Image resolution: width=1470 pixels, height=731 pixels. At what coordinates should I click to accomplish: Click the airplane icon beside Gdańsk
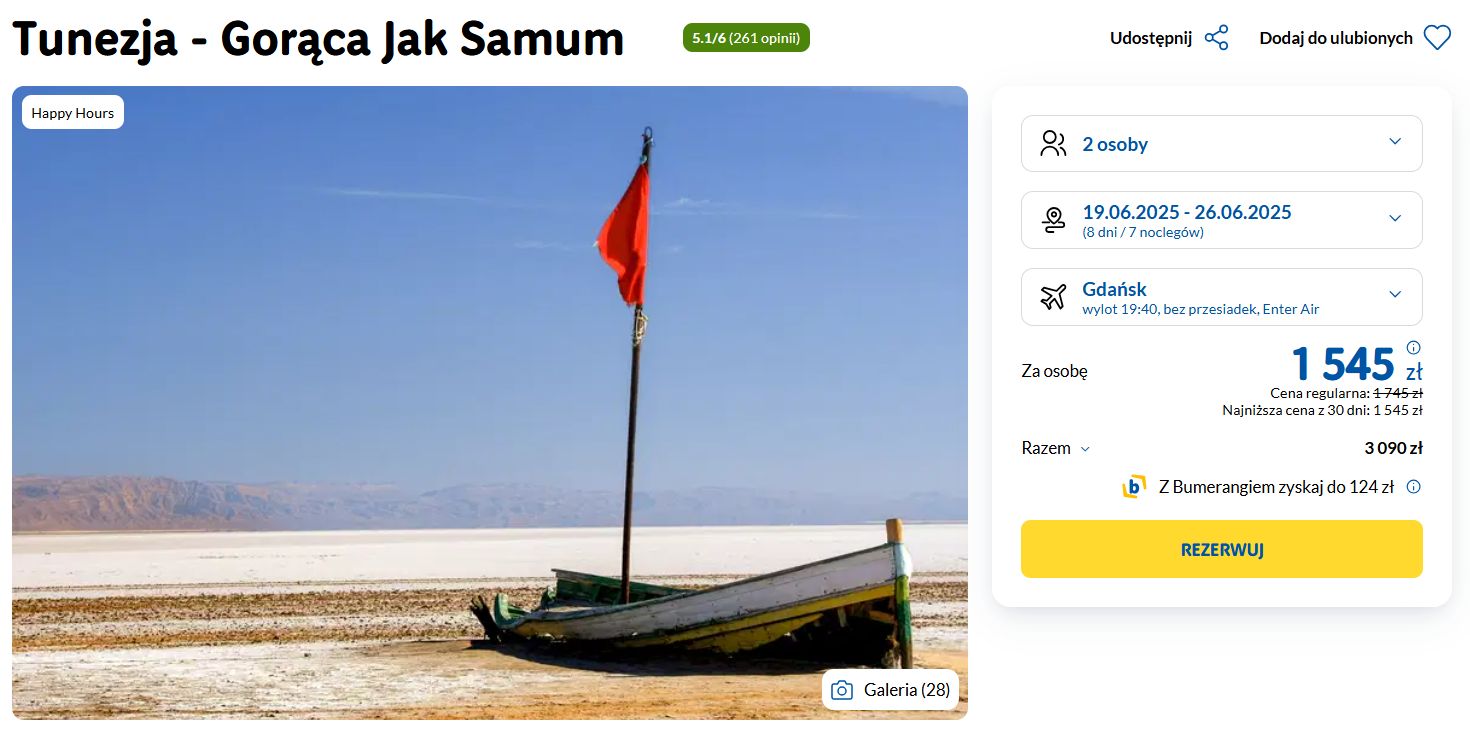(x=1053, y=296)
